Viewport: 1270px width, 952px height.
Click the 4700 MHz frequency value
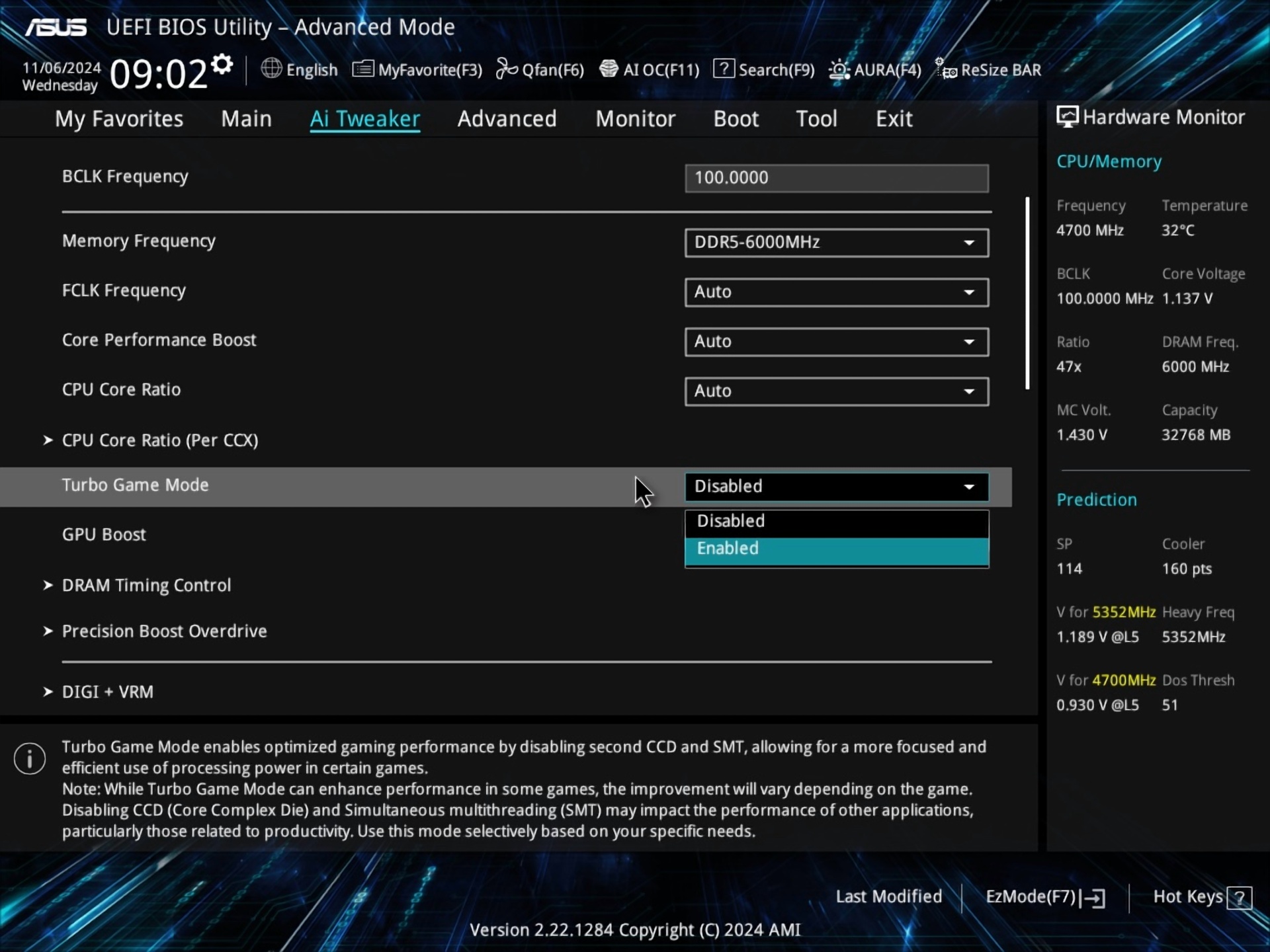[1089, 230]
